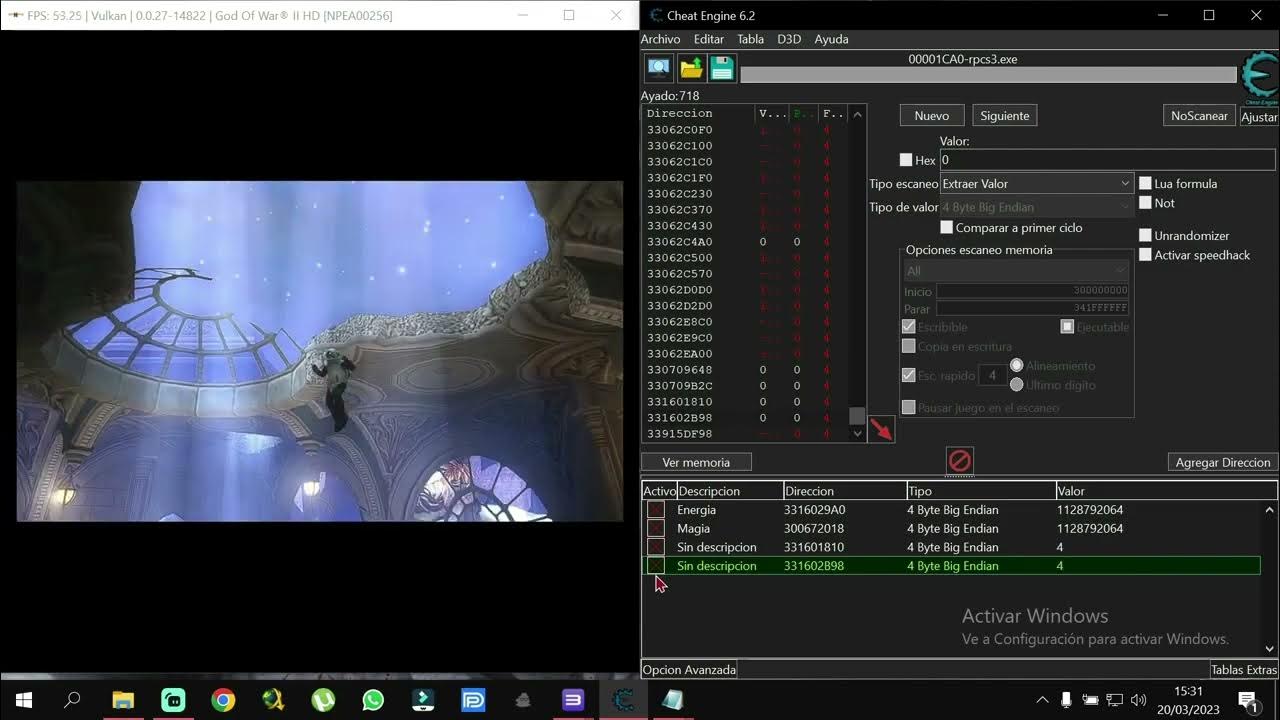Click the Ajustar settings label
Screen dimensions: 1280x720
pos(1259,117)
